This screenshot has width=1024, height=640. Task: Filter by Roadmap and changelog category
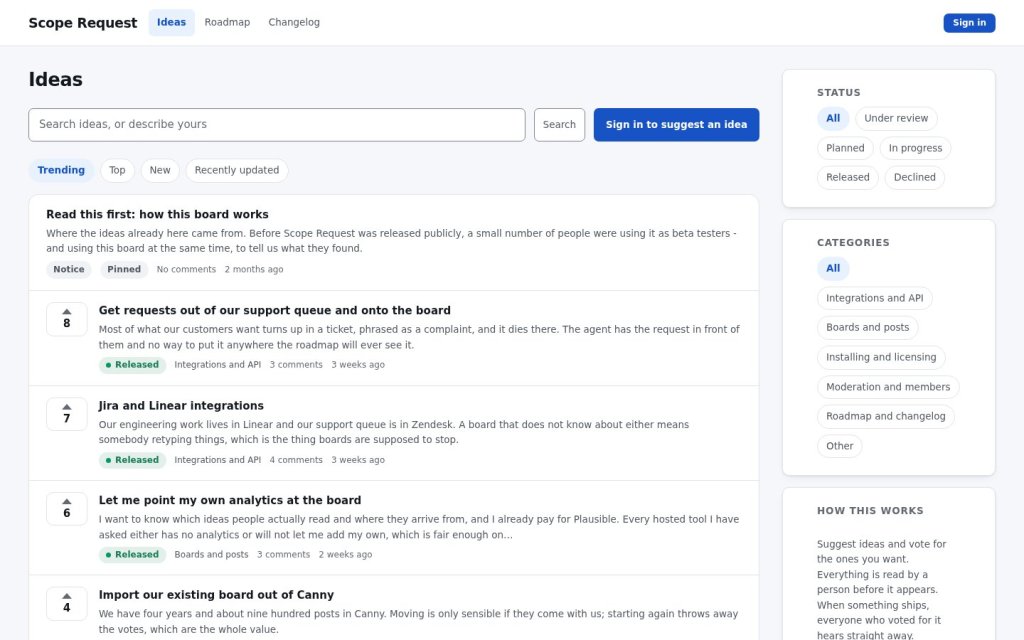pos(886,417)
